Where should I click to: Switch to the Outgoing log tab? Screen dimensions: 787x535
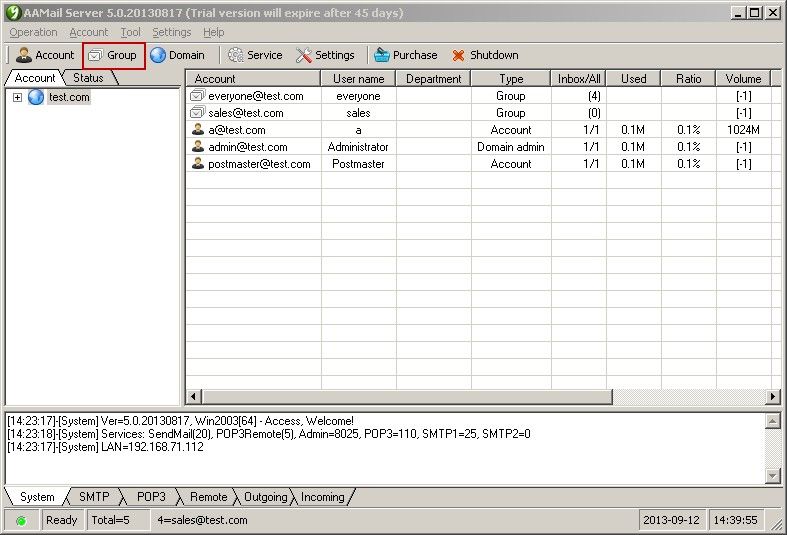point(266,497)
